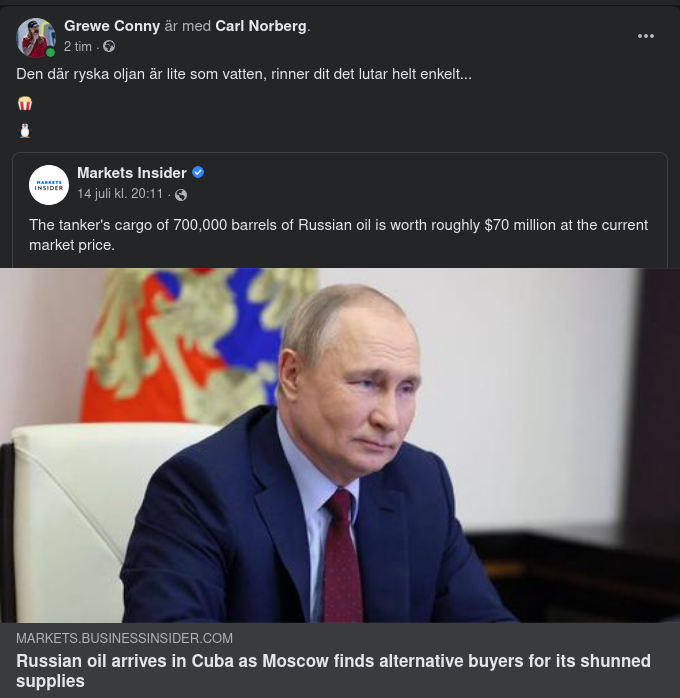Screen dimensions: 680x698
Task: Click the shared text about the tanker's cargo
Action: click(338, 234)
